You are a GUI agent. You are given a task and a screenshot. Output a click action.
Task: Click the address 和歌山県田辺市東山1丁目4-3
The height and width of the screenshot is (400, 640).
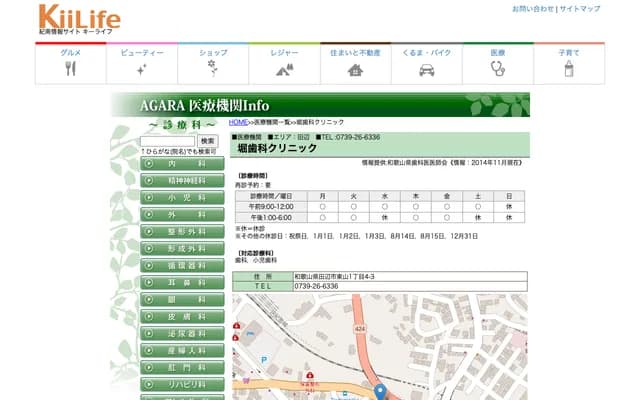[334, 276]
